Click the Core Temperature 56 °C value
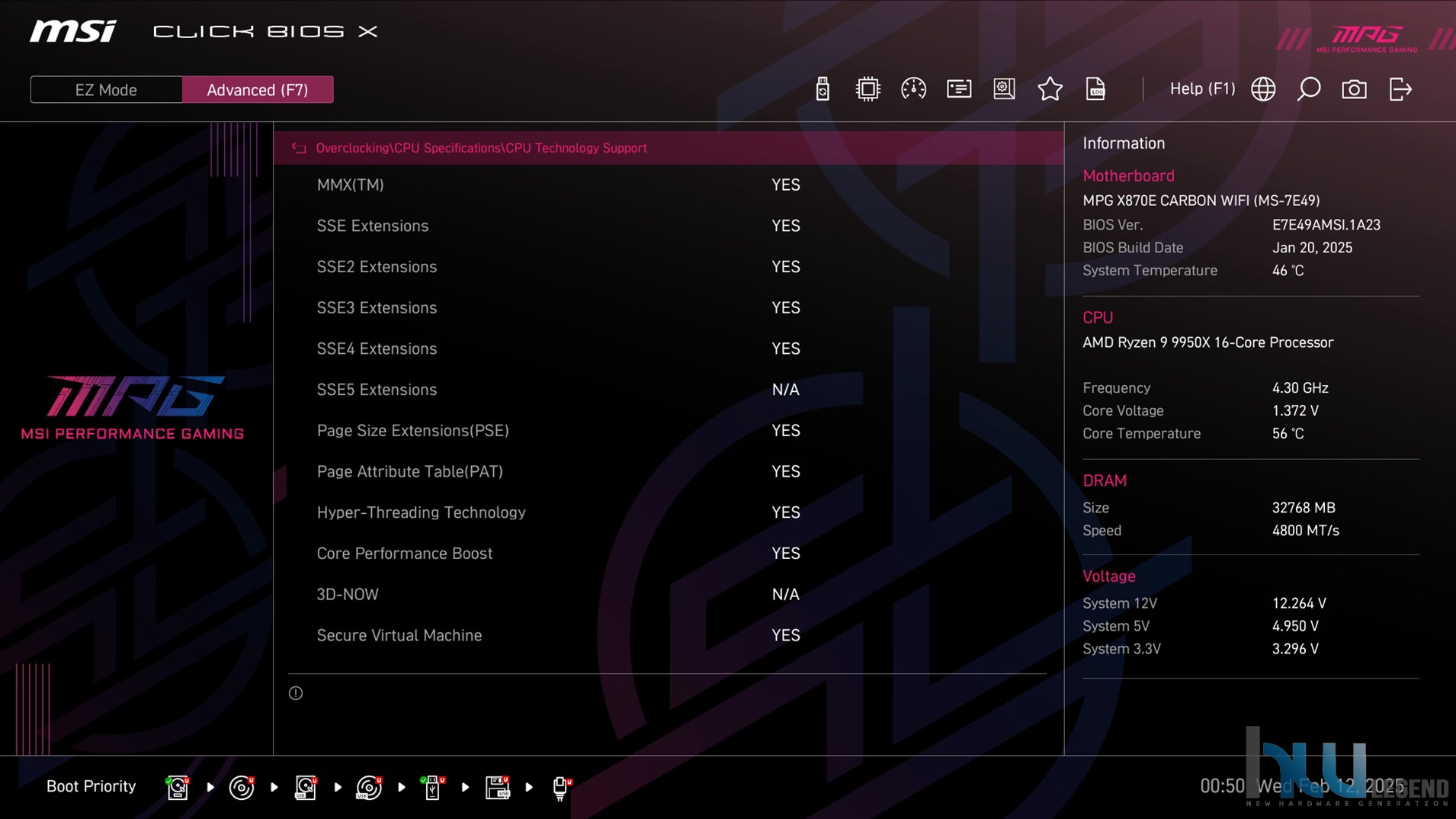1456x819 pixels. click(x=1288, y=434)
